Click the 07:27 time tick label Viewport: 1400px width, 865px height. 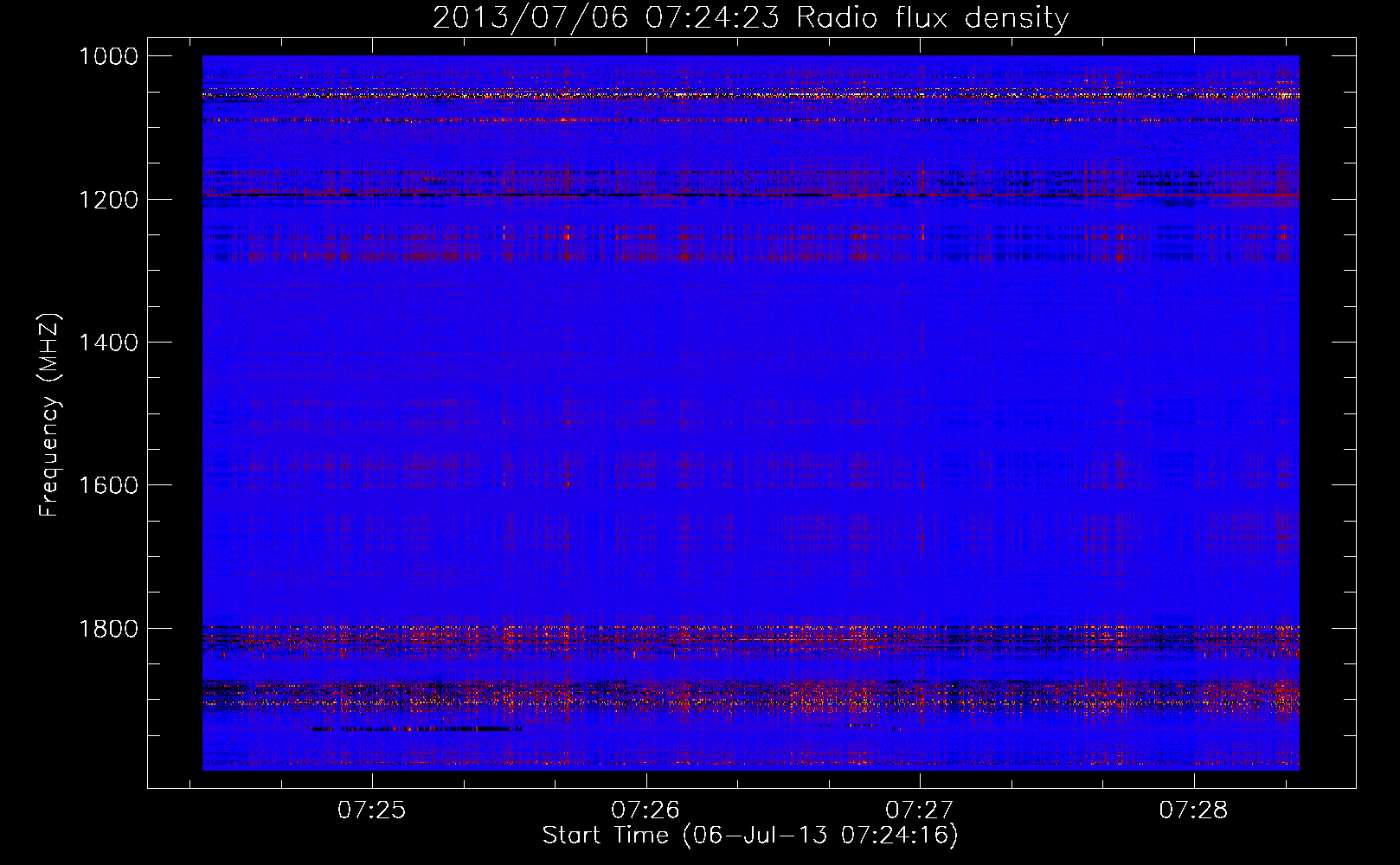919,811
